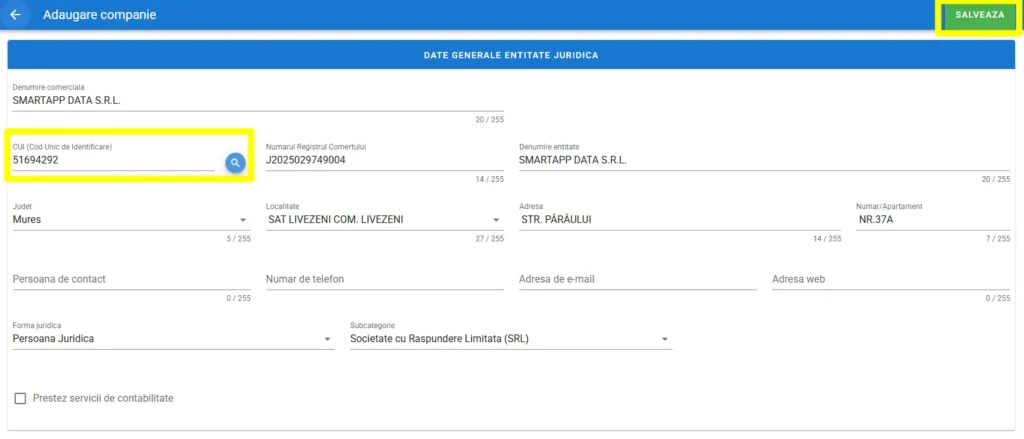Select the Adresa web field
This screenshot has height=439, width=1024.
click(x=890, y=279)
